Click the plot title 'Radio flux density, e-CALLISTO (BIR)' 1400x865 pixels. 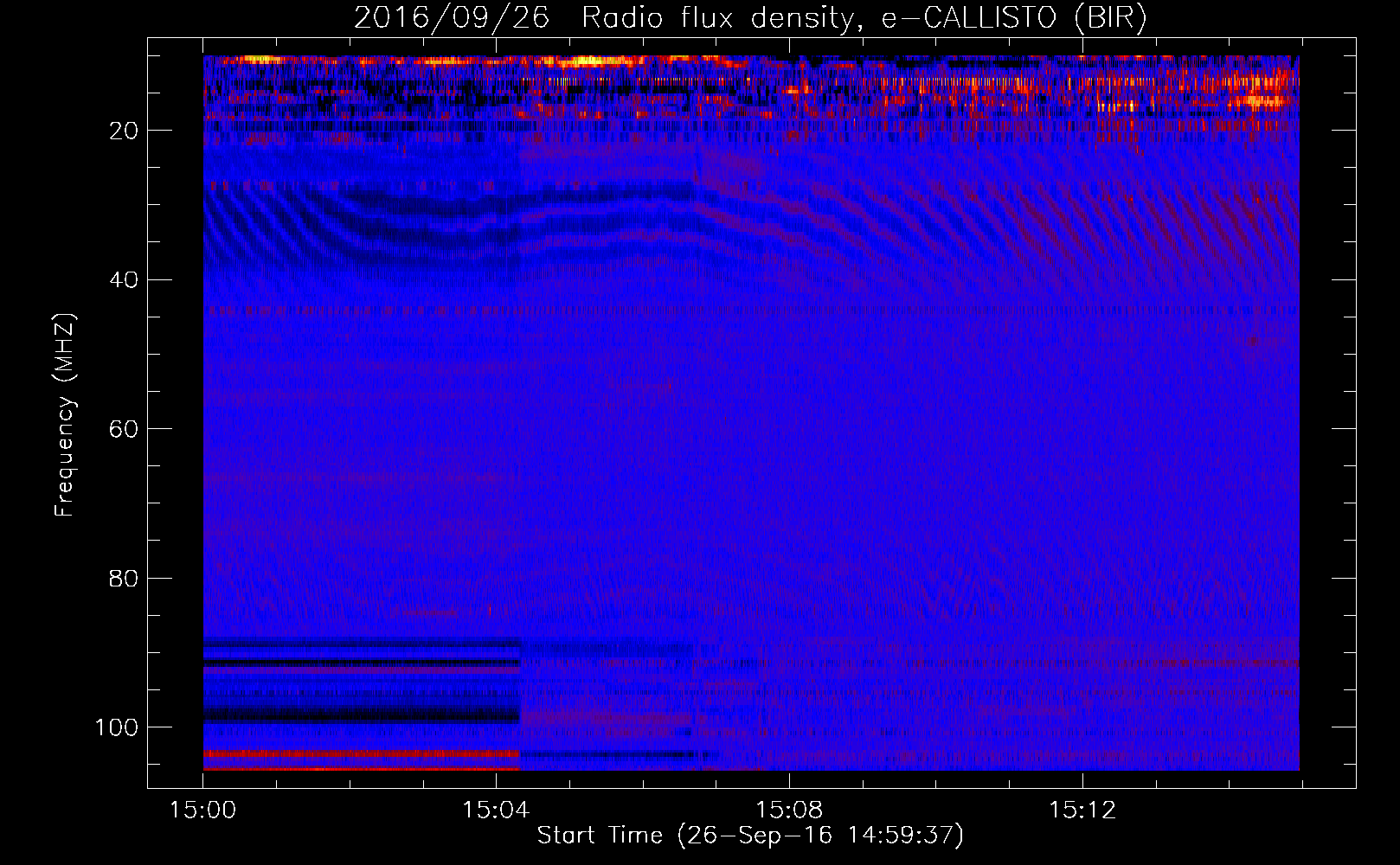point(864,18)
